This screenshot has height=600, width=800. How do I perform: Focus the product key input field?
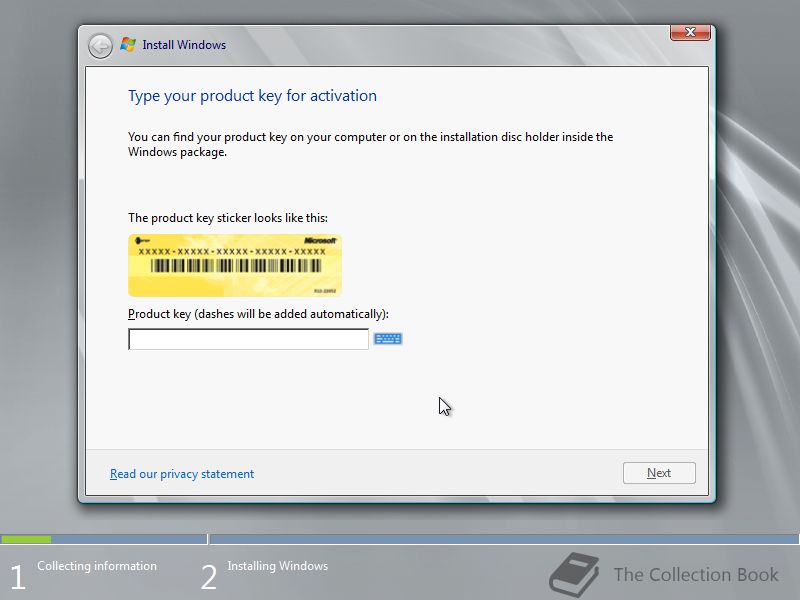point(248,339)
